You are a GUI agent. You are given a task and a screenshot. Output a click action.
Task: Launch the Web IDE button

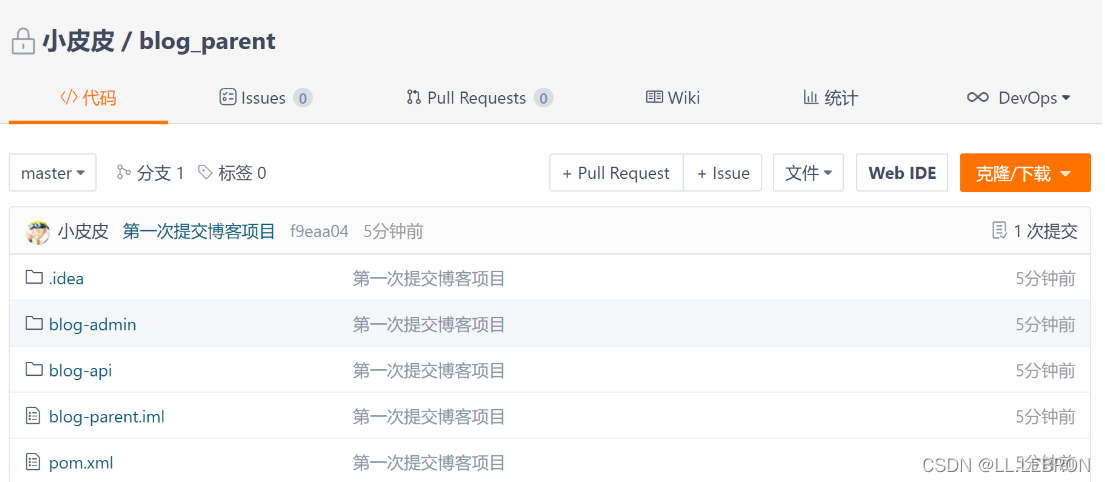902,173
